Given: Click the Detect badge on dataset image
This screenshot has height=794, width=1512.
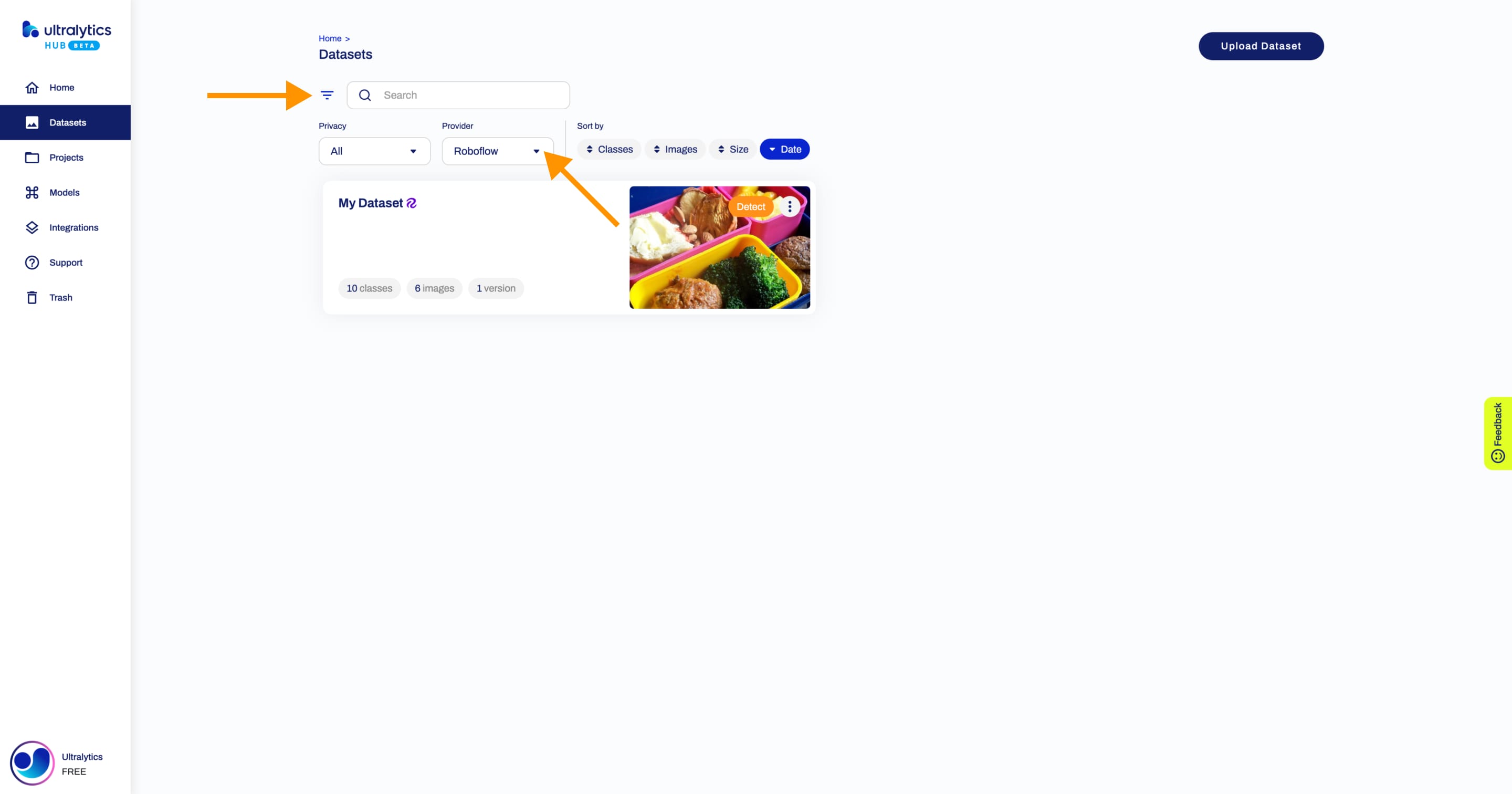Looking at the screenshot, I should (750, 206).
